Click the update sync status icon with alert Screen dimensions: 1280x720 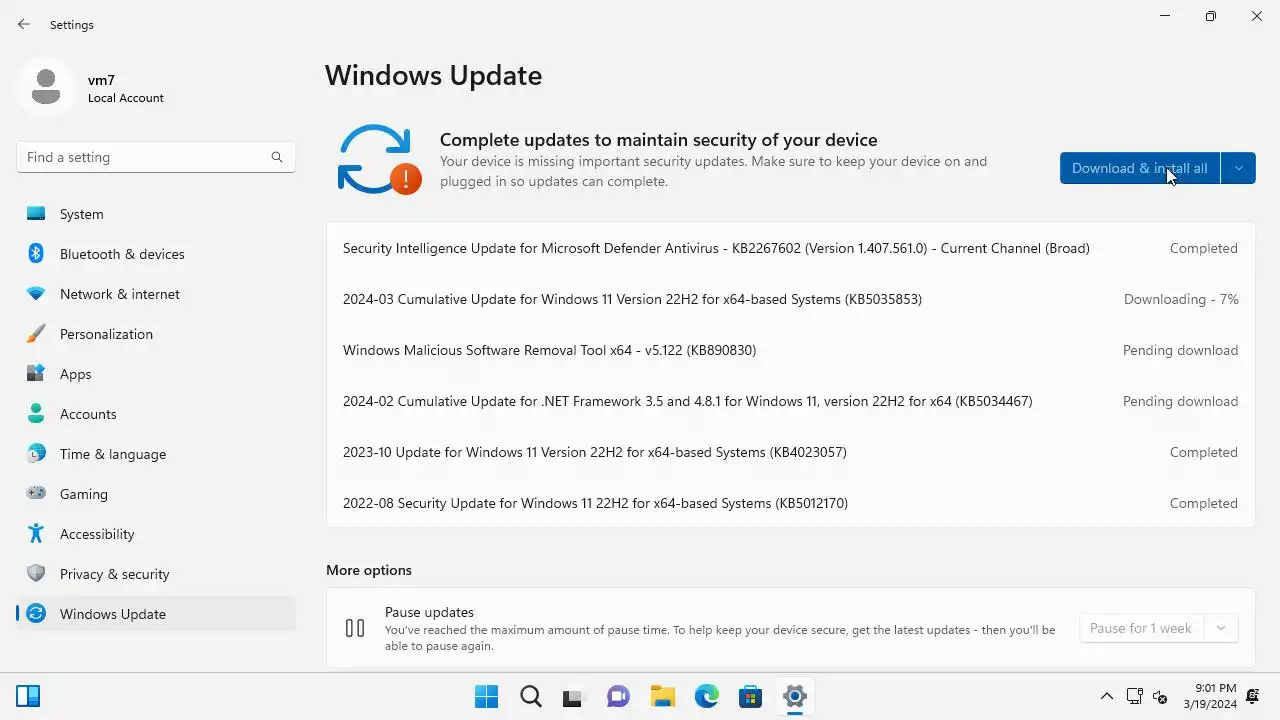(x=379, y=160)
